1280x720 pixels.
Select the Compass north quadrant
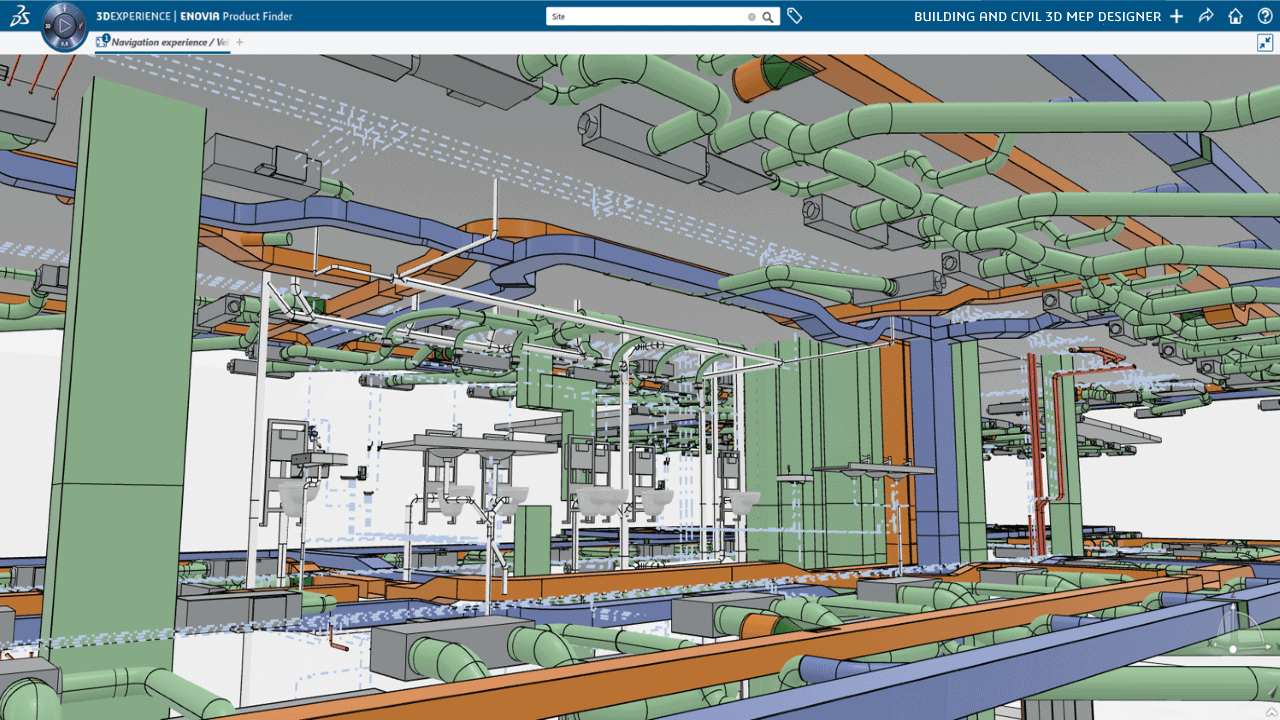point(64,6)
